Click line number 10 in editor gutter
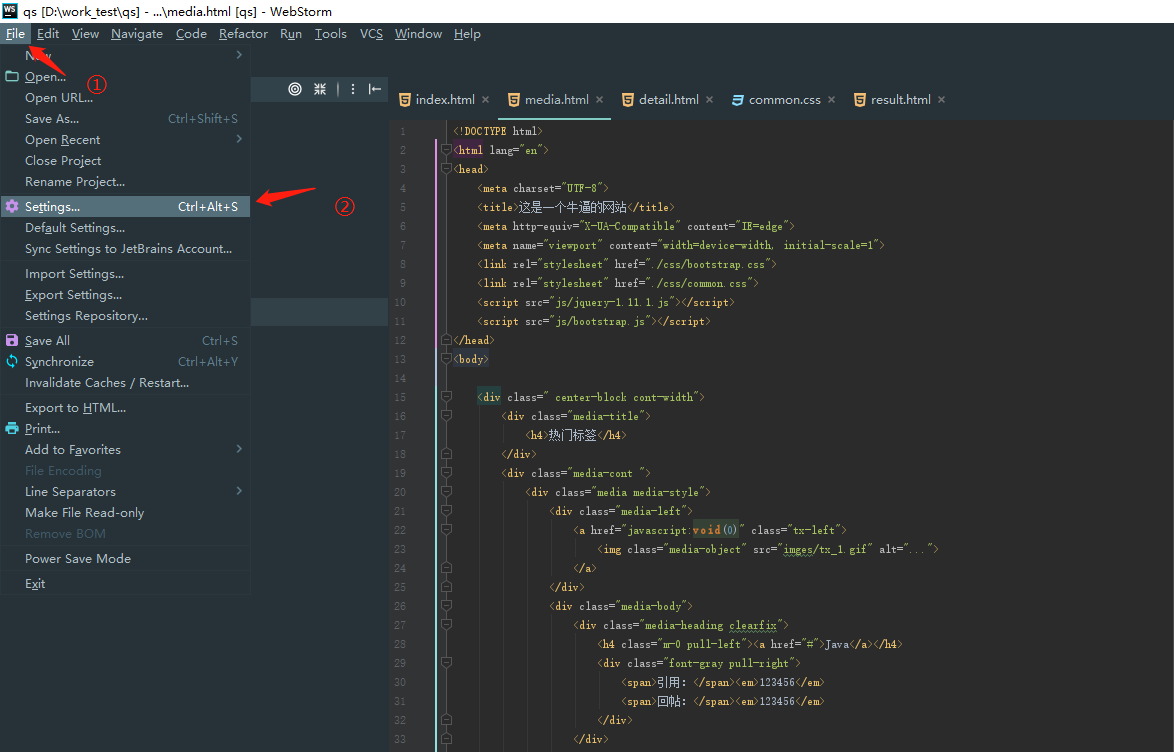1174x752 pixels. coord(400,302)
